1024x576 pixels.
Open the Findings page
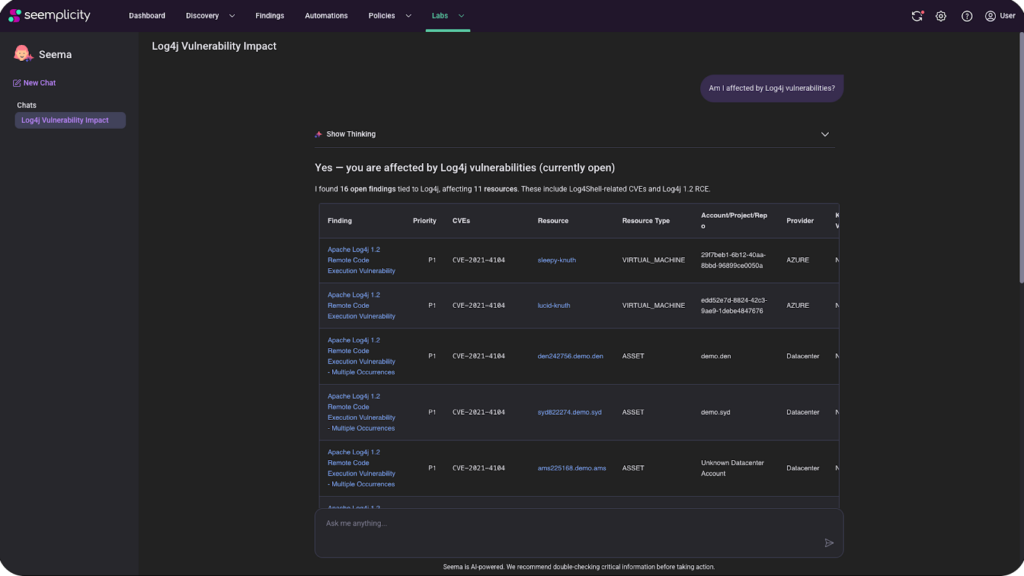click(270, 16)
